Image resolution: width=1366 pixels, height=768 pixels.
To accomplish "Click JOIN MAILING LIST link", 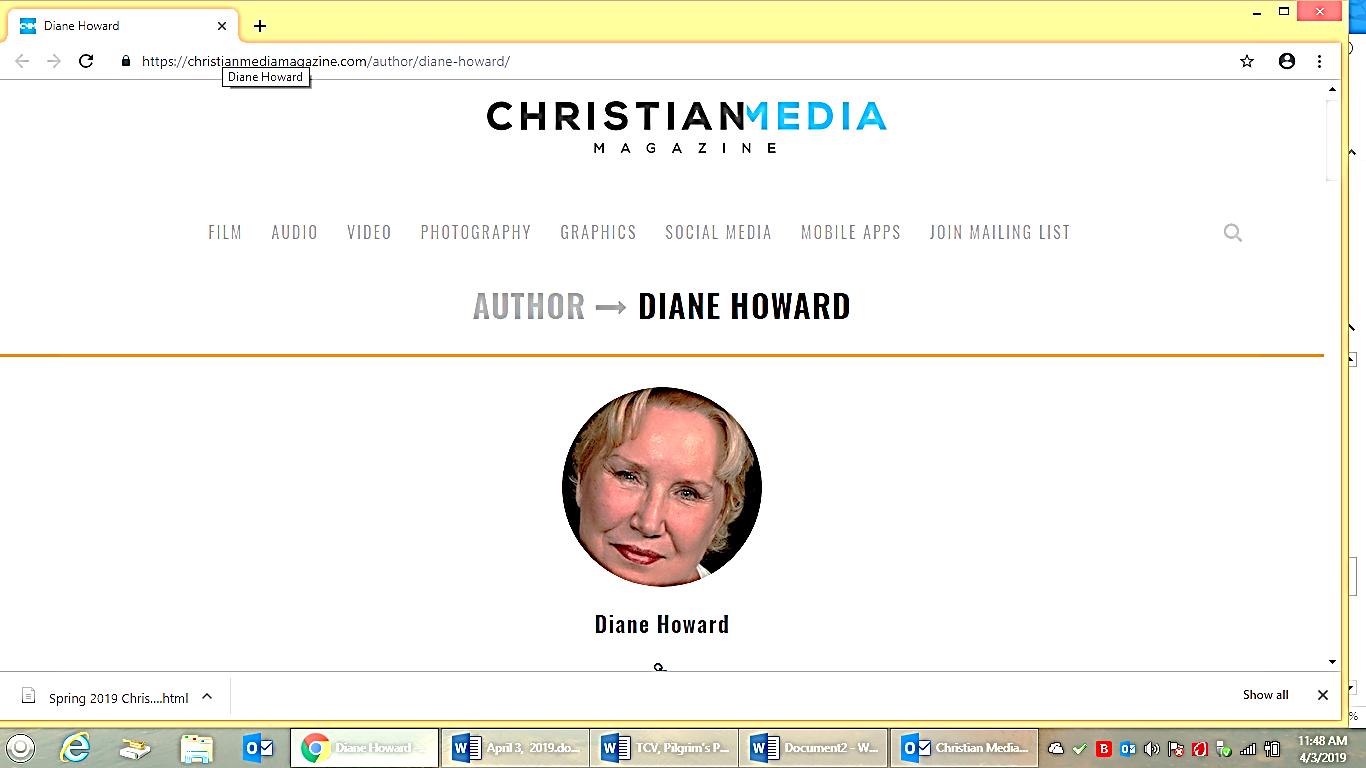I will pos(999,232).
